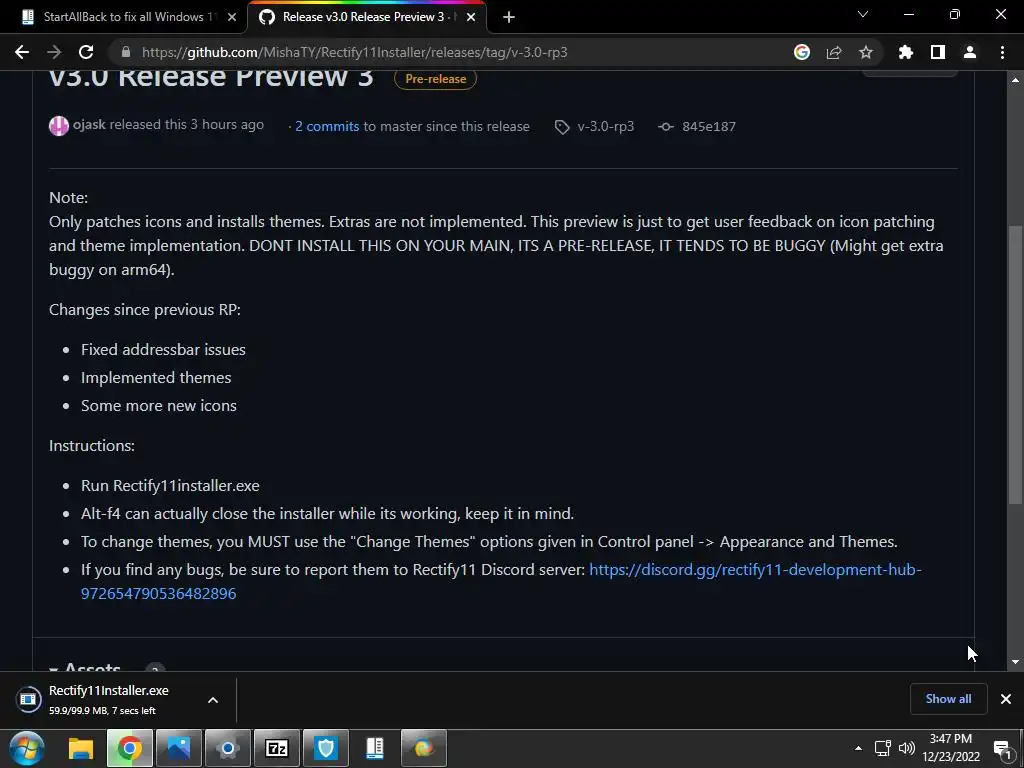This screenshot has height=768, width=1024.
Task: Click the Chrome taskbar icon
Action: click(x=129, y=748)
